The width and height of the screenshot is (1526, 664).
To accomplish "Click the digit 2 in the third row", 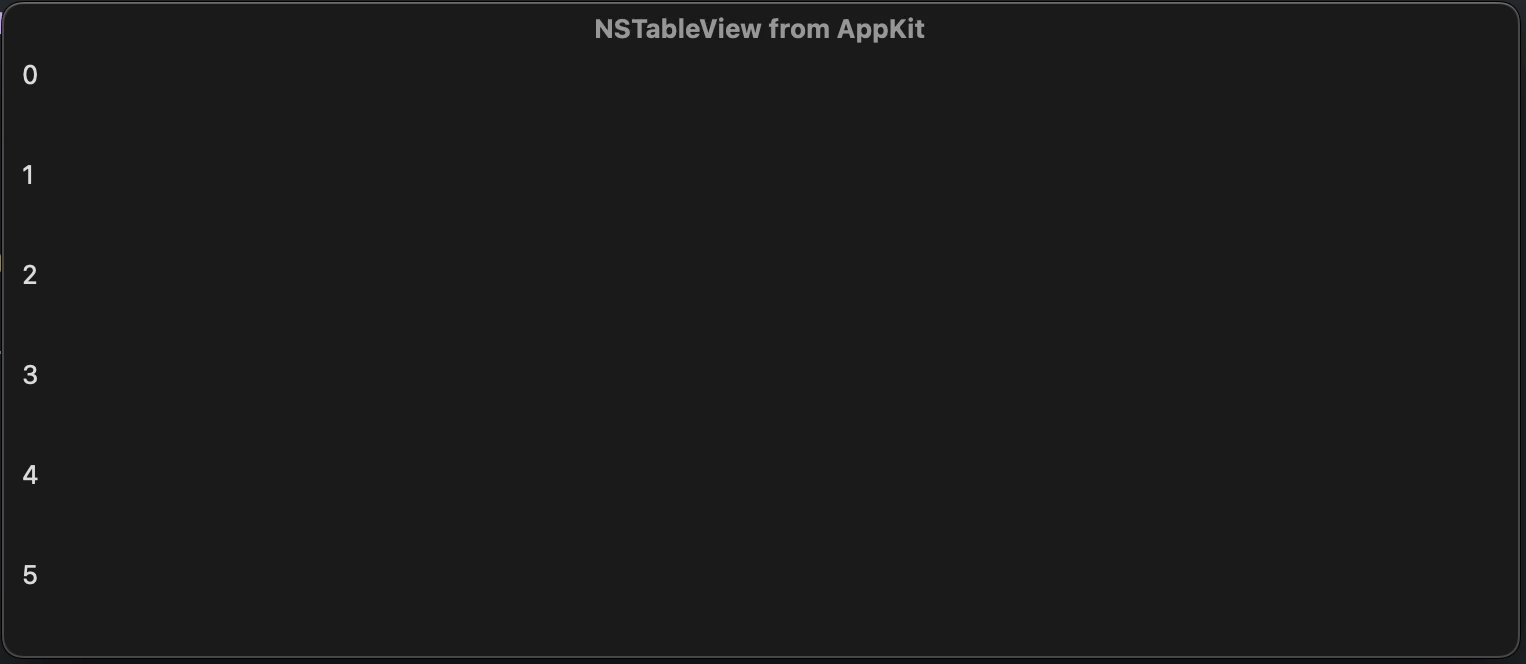I will [30, 275].
